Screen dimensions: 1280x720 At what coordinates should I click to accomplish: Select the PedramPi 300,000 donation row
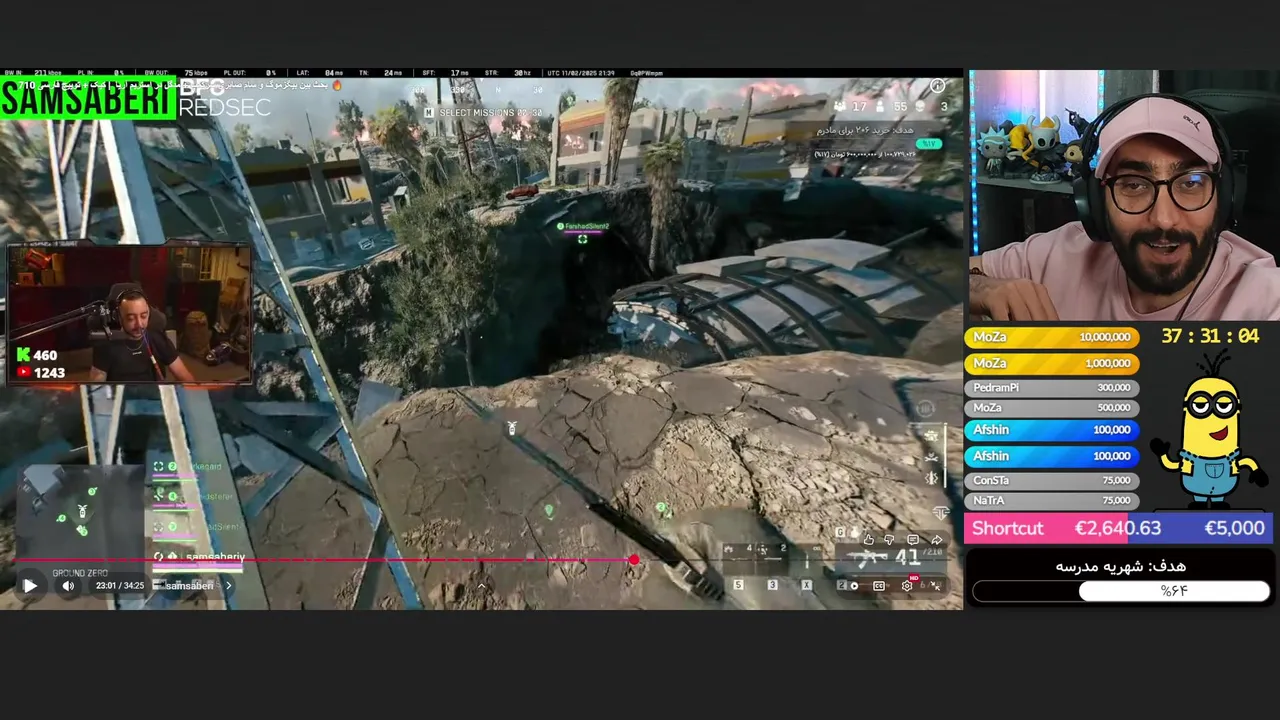(x=1051, y=388)
